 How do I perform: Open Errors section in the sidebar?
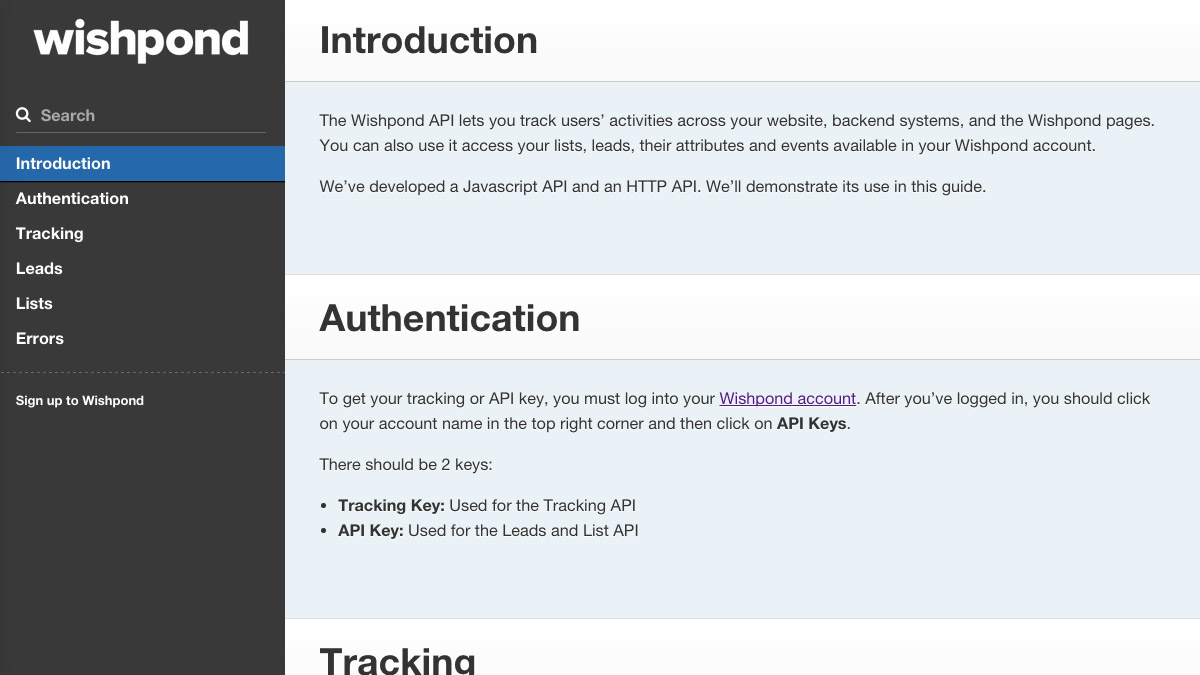[142, 338]
